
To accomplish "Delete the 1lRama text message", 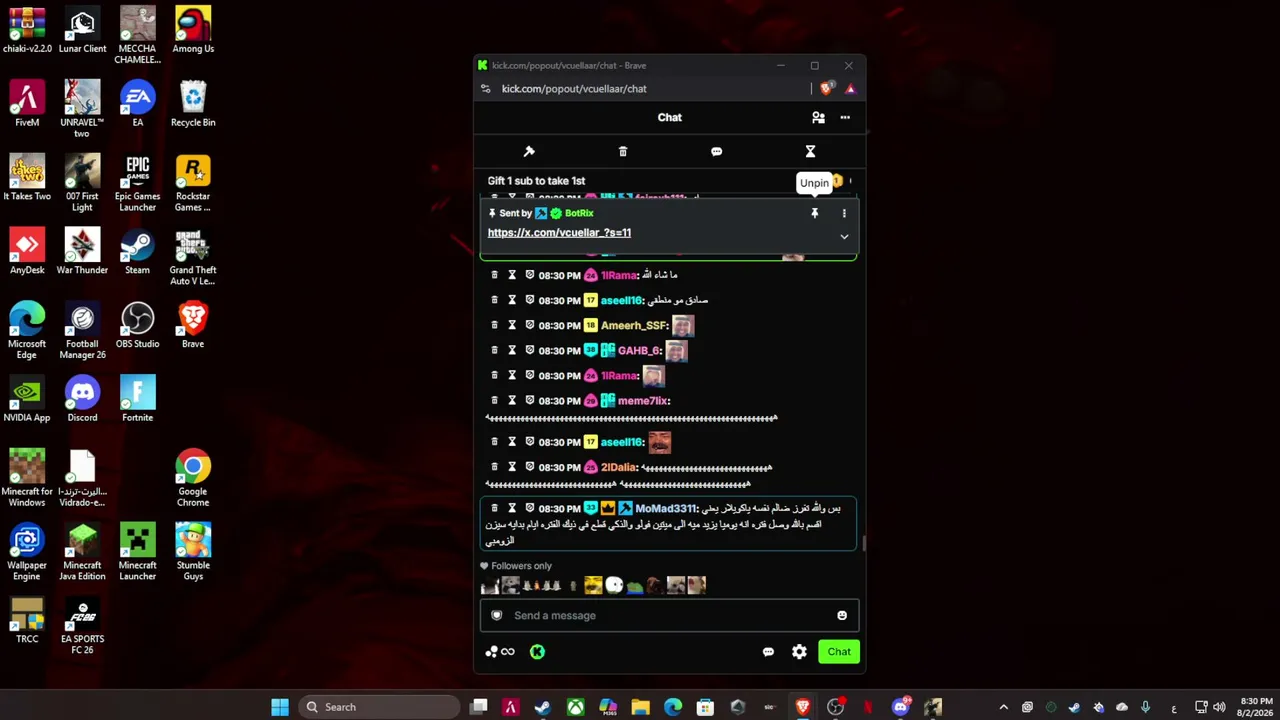I will click(494, 275).
